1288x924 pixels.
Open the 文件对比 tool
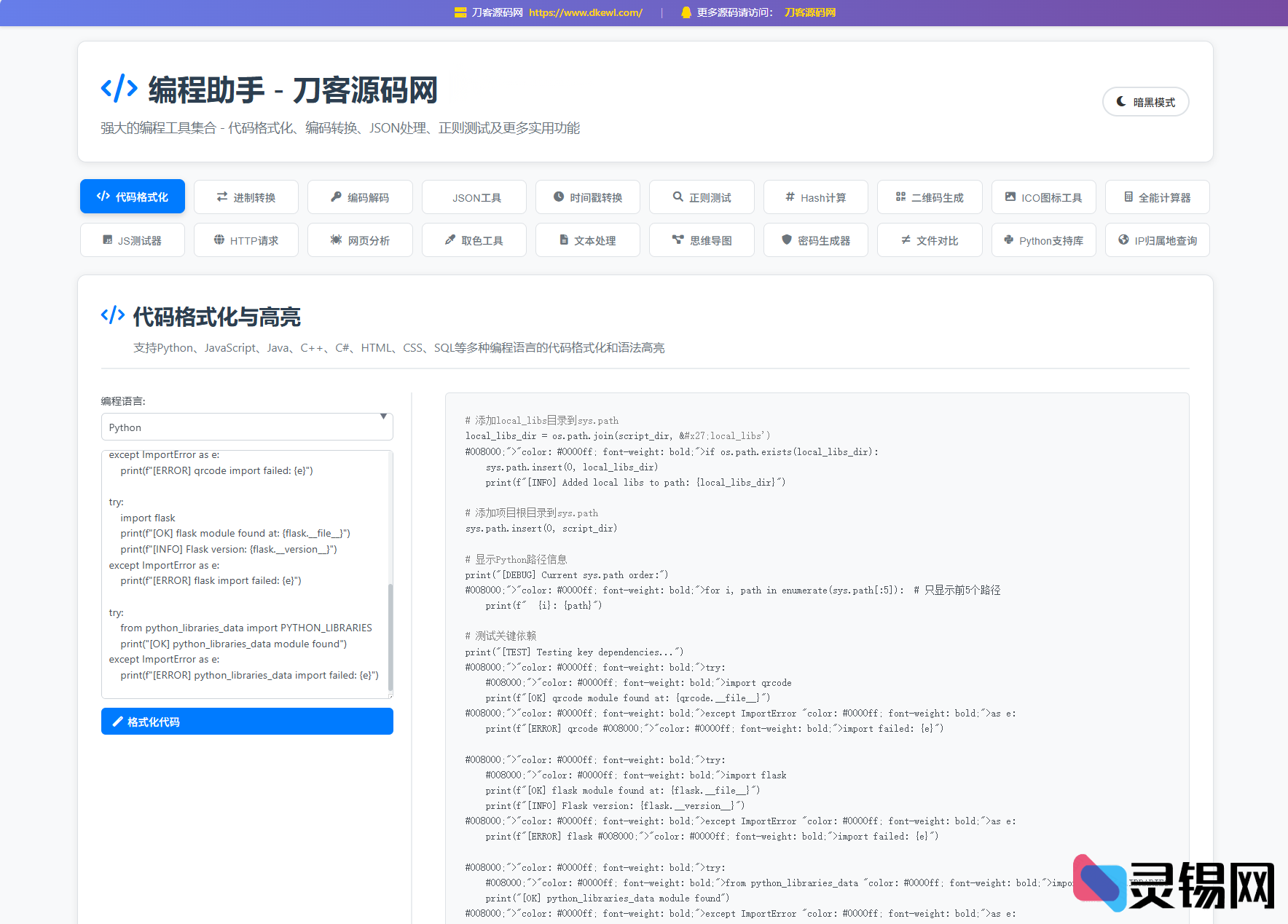pyautogui.click(x=930, y=240)
